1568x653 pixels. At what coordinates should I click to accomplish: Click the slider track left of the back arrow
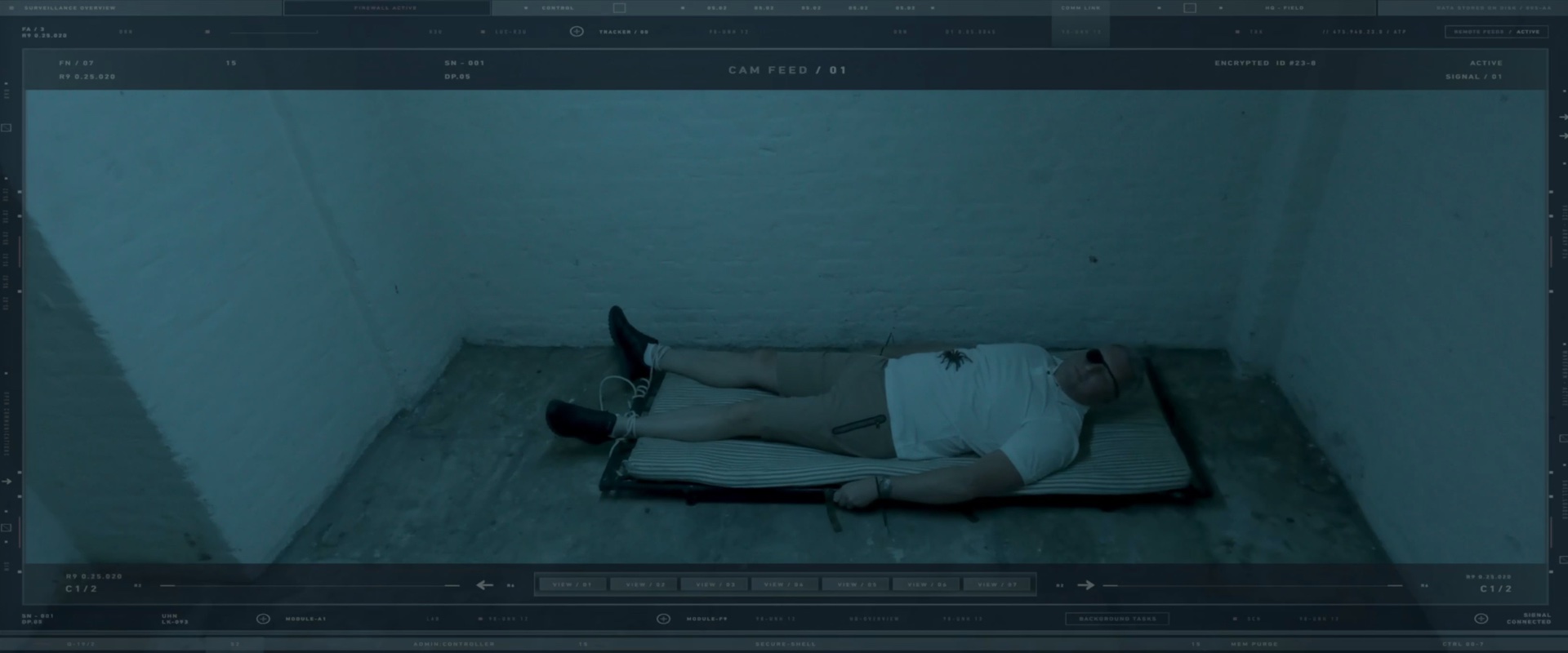click(310, 586)
